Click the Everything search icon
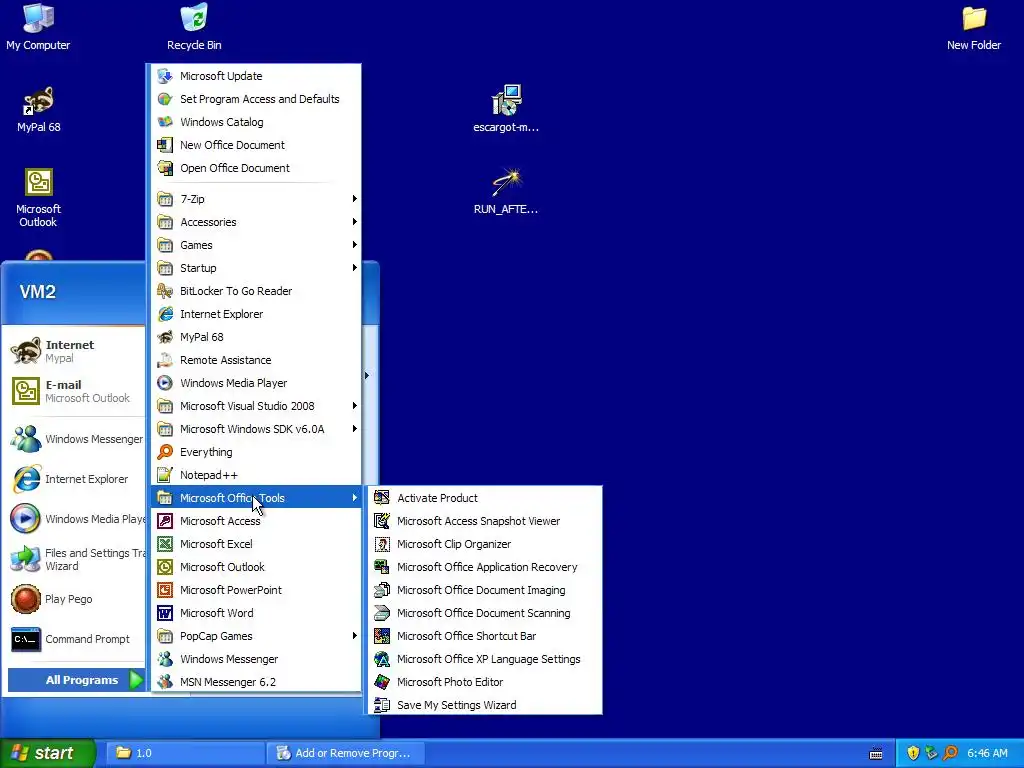 point(165,452)
